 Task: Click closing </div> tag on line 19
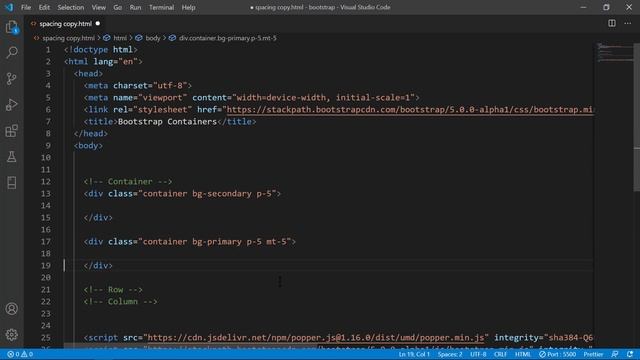(98, 266)
